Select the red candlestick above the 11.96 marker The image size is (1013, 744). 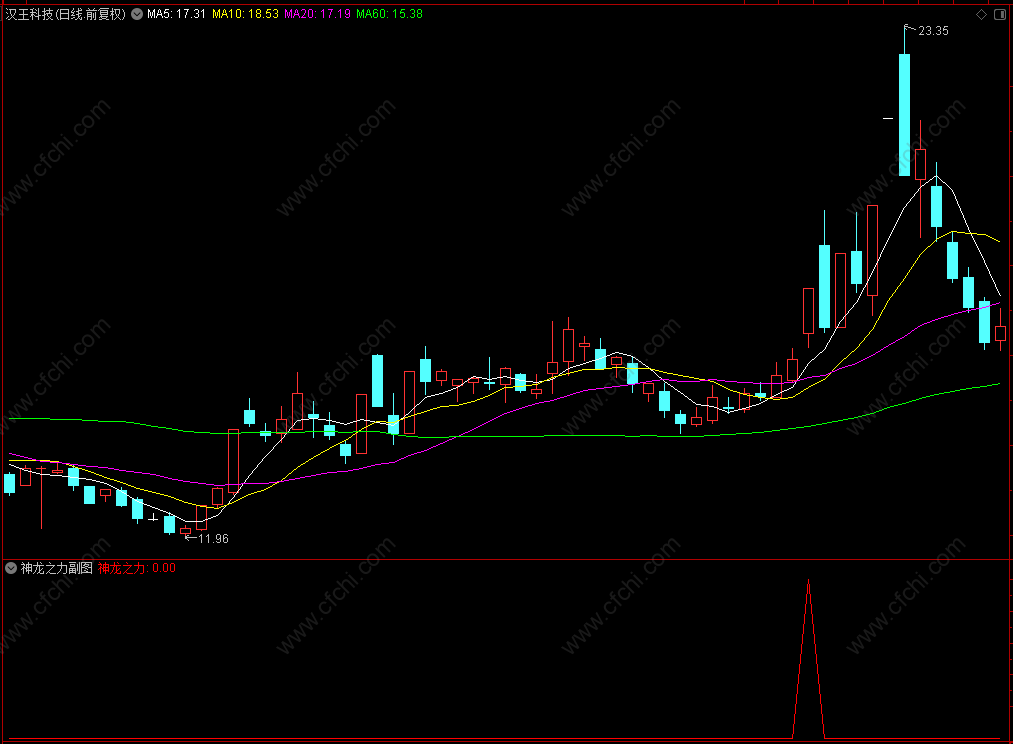click(185, 531)
